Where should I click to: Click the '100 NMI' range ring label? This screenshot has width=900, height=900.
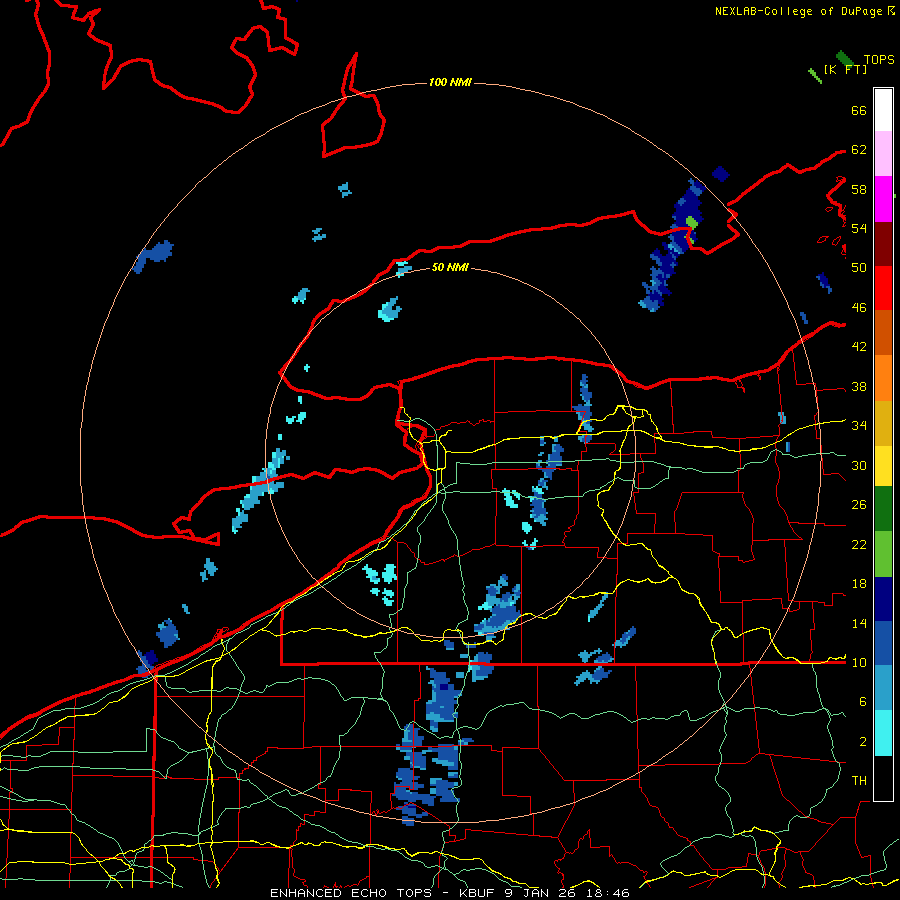(450, 83)
